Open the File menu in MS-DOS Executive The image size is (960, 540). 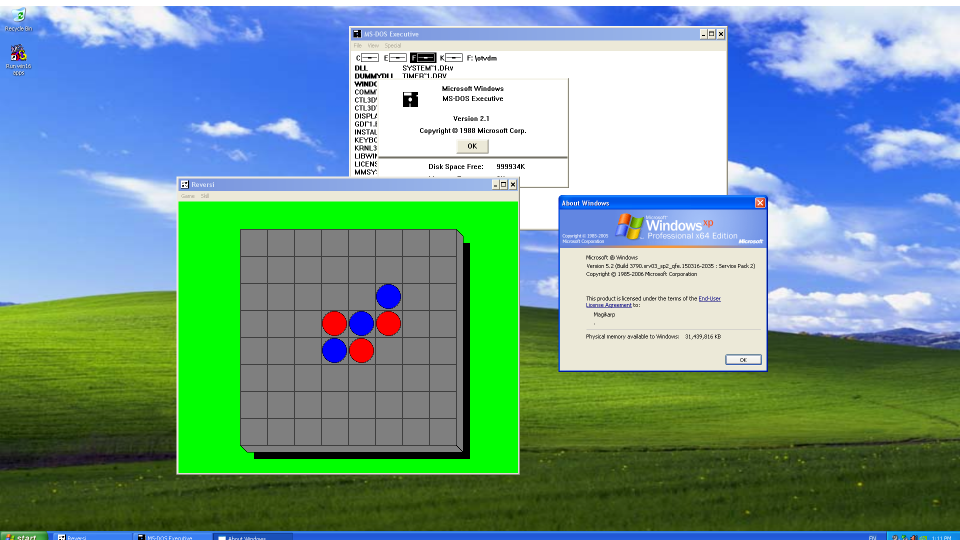pos(358,46)
